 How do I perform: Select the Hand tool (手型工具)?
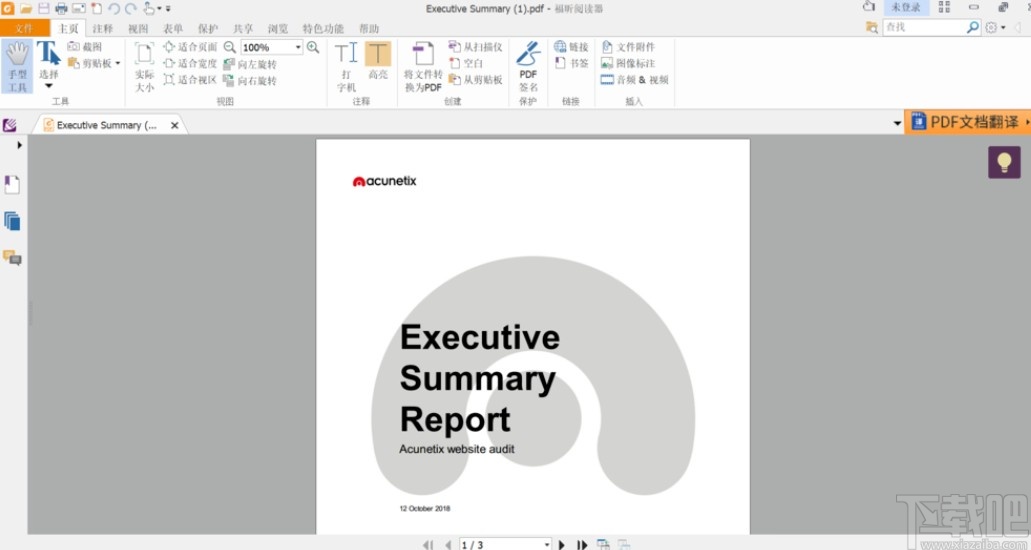[17, 67]
